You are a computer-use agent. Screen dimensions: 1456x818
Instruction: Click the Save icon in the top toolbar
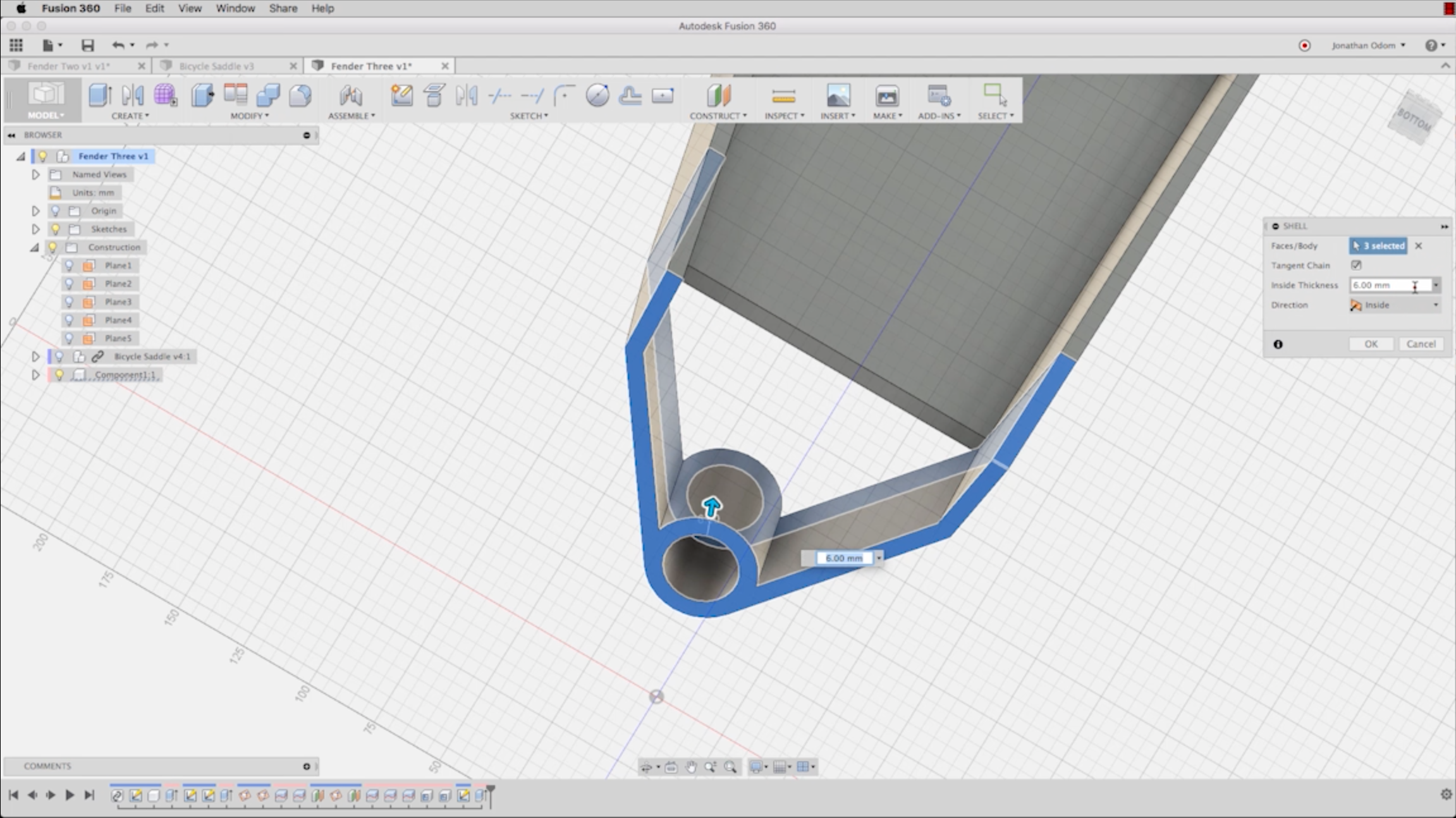click(87, 45)
